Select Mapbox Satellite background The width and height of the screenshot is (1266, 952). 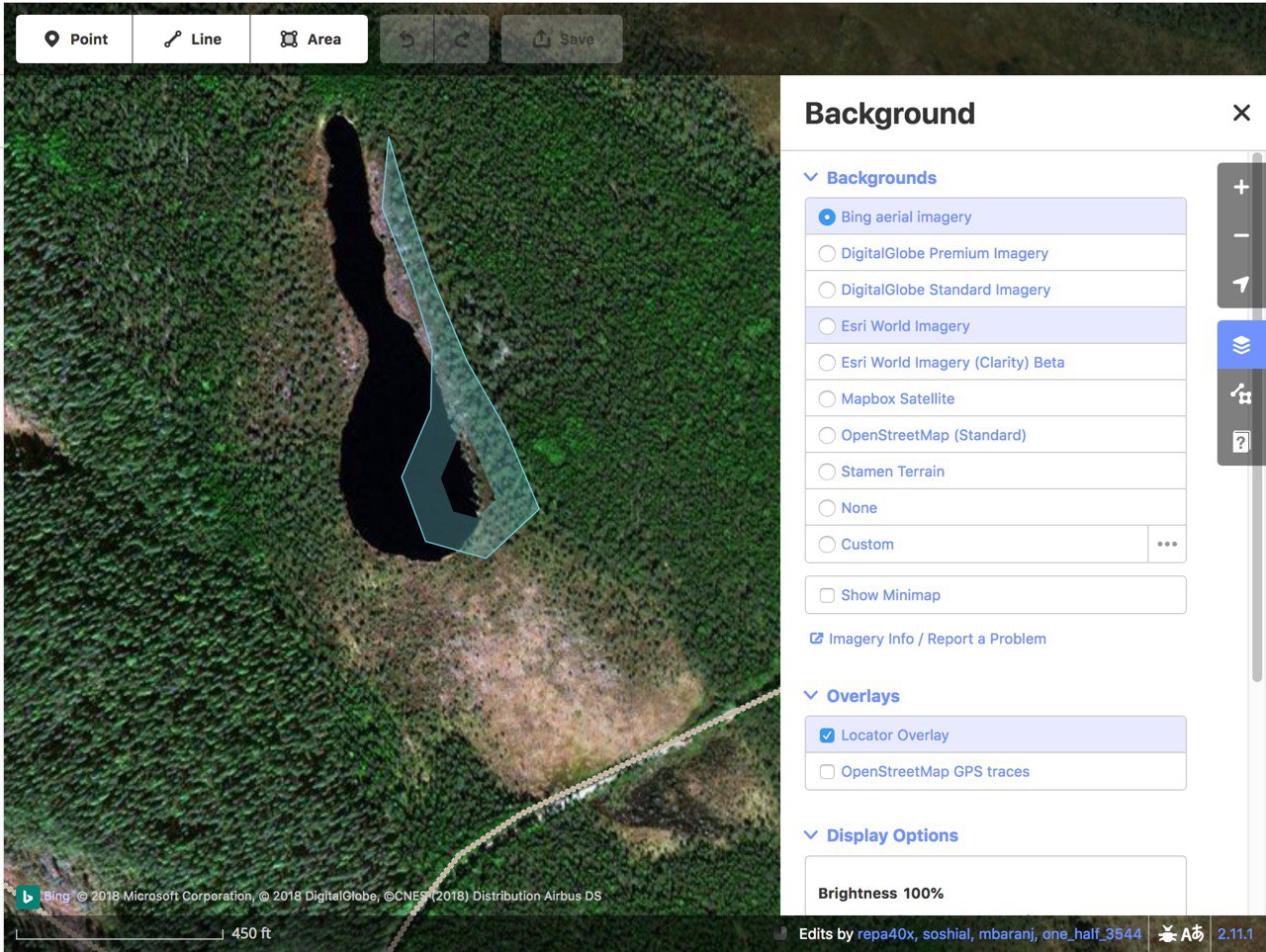coord(995,398)
